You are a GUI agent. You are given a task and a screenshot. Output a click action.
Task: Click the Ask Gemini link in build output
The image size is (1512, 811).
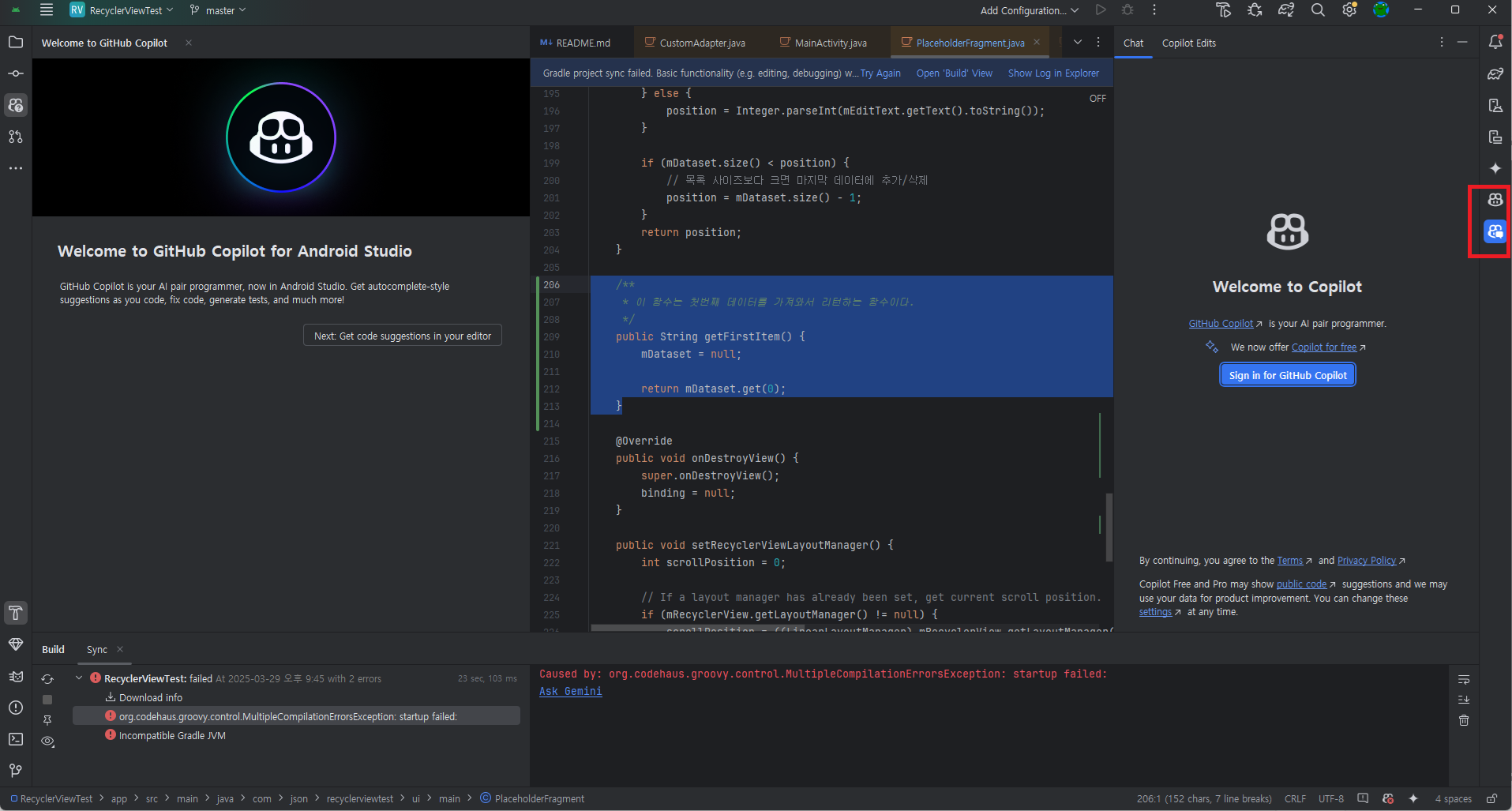pyautogui.click(x=570, y=691)
